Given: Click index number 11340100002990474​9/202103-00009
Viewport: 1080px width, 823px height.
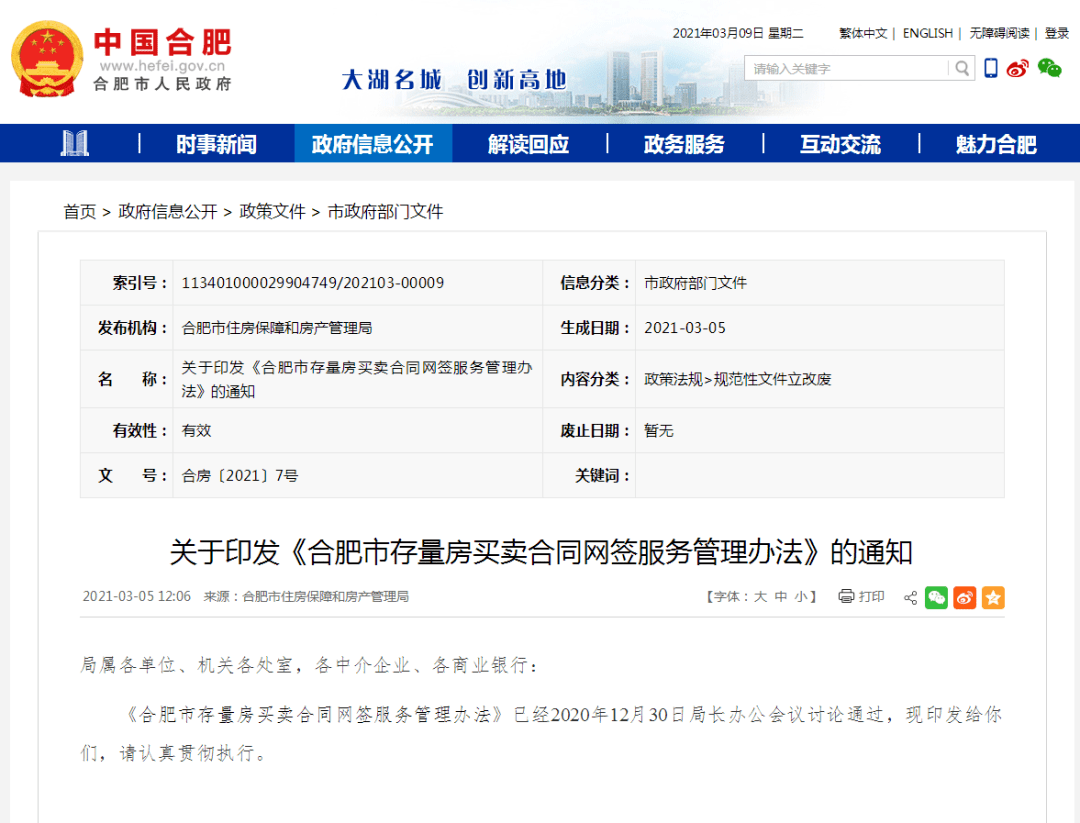Looking at the screenshot, I should click(x=313, y=282).
